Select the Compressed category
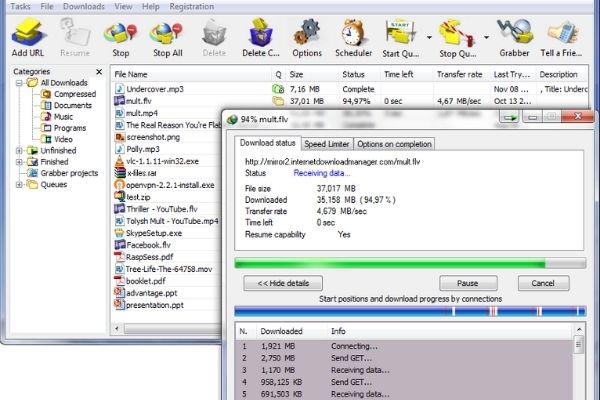This screenshot has height=400, width=600. pyautogui.click(x=75, y=94)
